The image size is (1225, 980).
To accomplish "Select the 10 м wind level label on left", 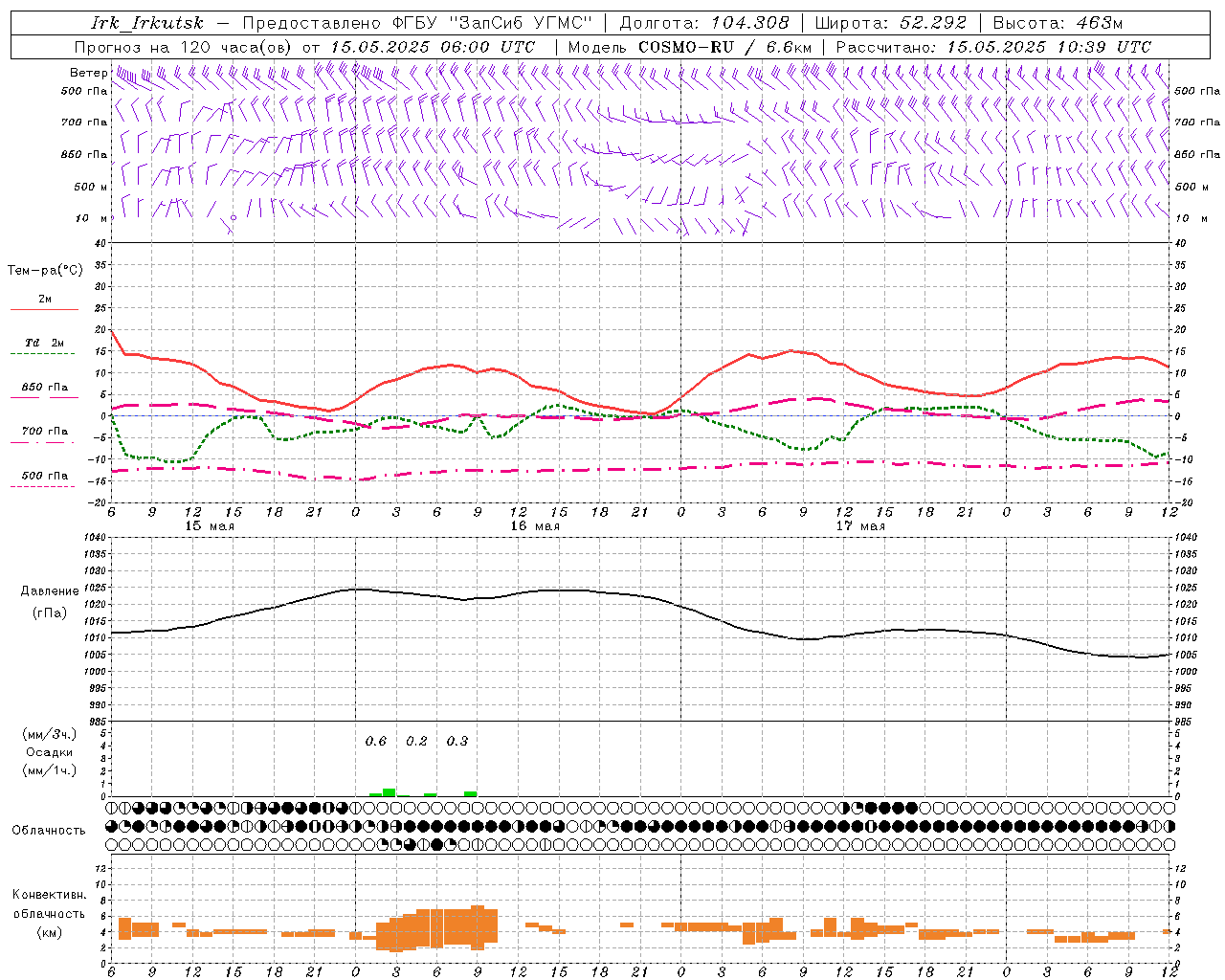I will (92, 218).
